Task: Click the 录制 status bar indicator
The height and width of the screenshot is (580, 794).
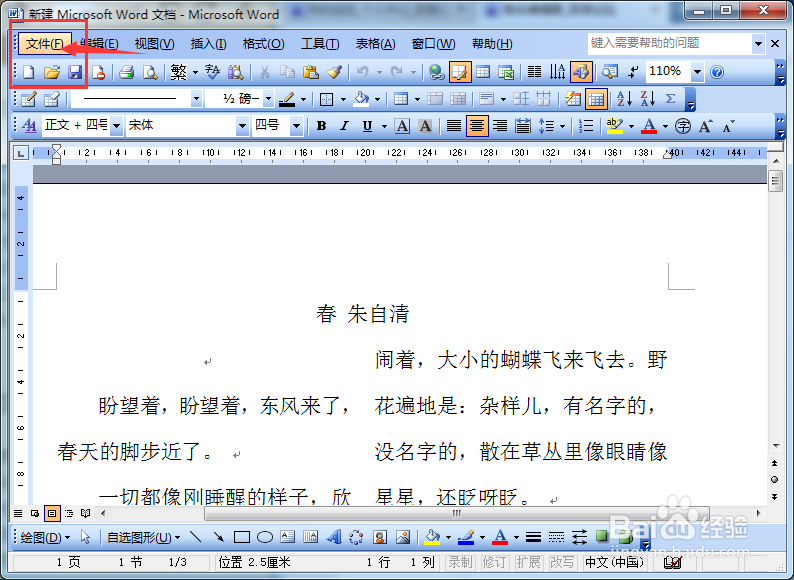Action: (x=460, y=562)
